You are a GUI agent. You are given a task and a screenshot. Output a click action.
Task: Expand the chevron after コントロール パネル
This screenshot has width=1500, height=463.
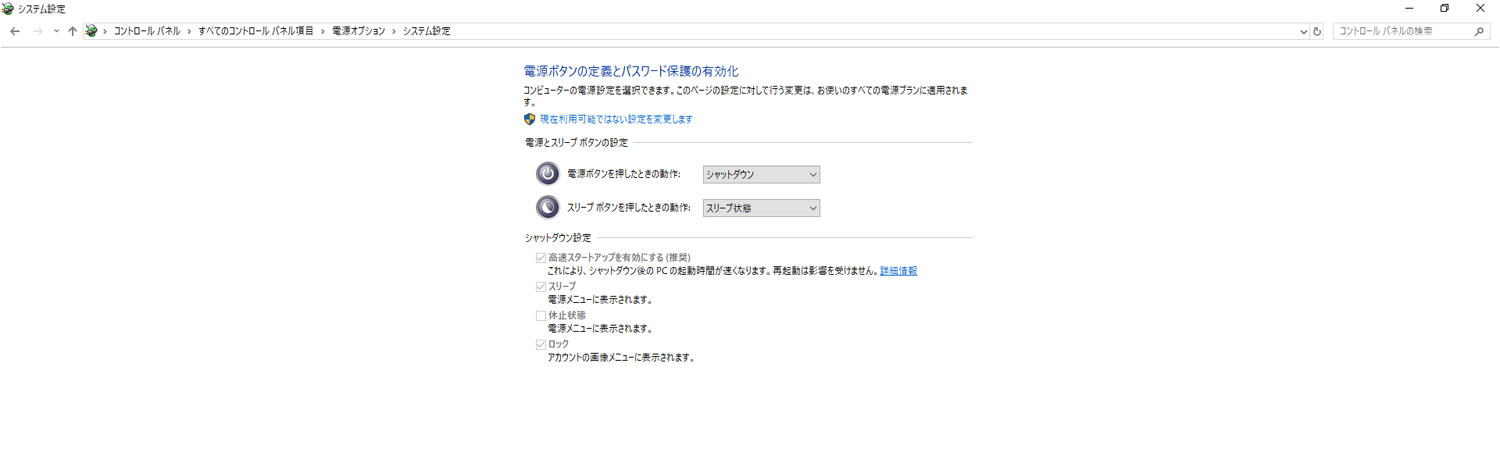(189, 31)
